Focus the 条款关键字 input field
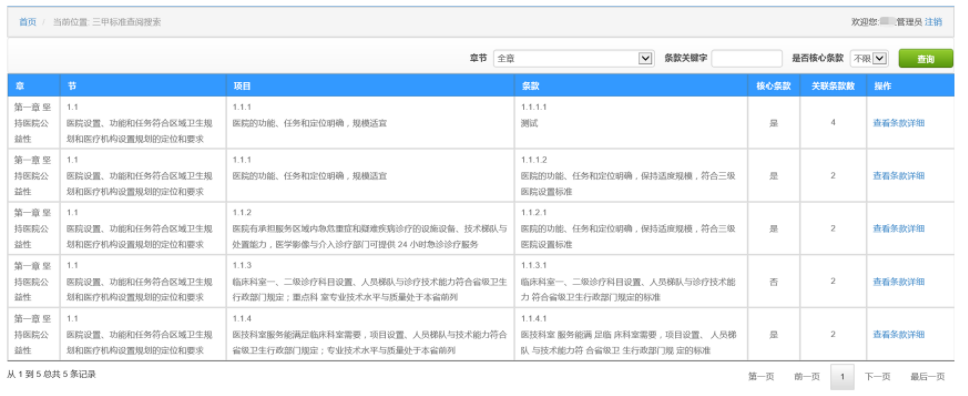 click(746, 59)
